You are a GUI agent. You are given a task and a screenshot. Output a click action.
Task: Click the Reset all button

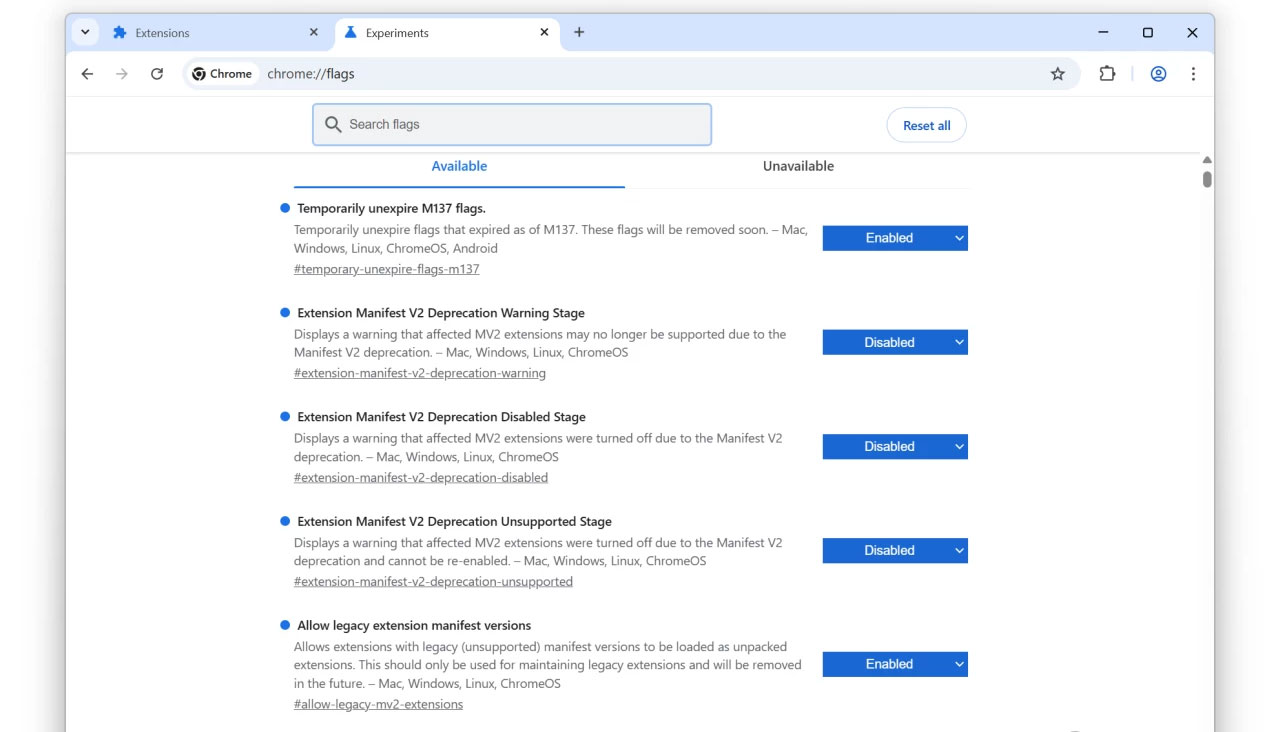click(926, 125)
